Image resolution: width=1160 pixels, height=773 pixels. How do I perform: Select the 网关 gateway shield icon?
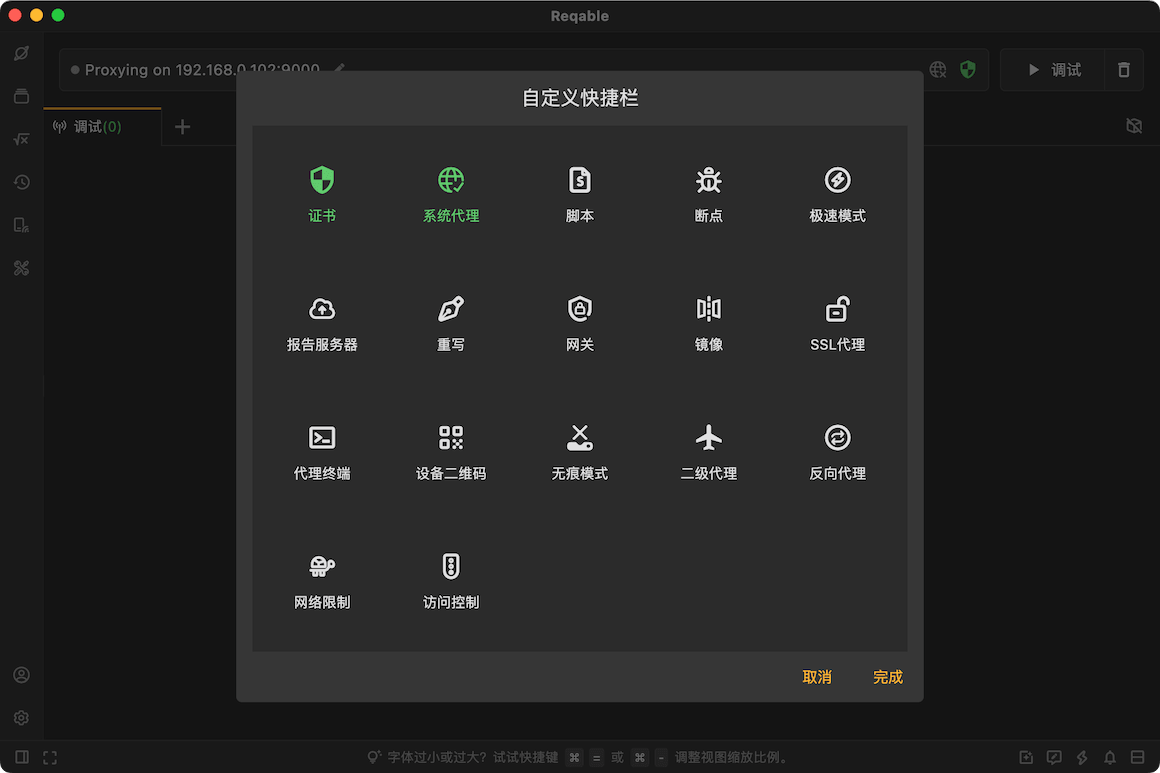579,308
